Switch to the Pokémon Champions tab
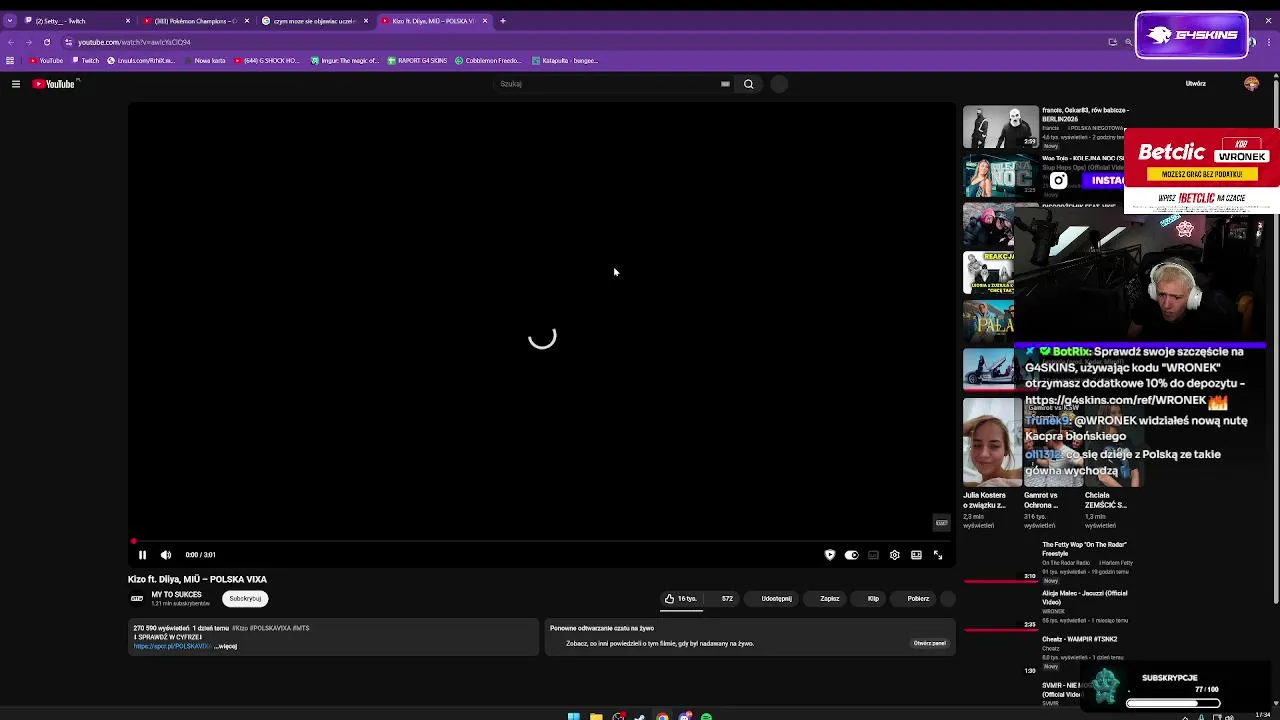The height and width of the screenshot is (720, 1280). pyautogui.click(x=195, y=21)
